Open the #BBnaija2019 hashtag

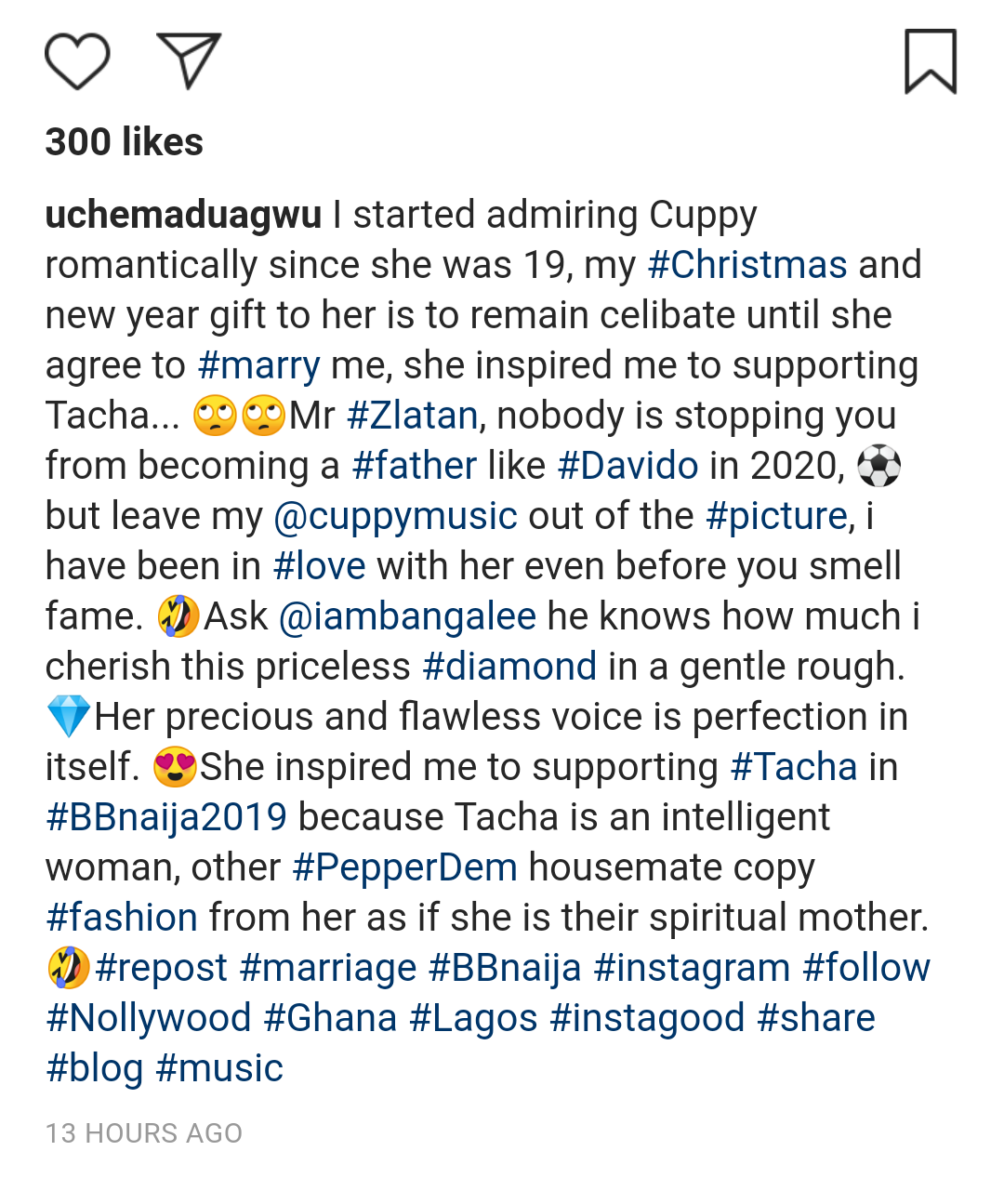[166, 817]
